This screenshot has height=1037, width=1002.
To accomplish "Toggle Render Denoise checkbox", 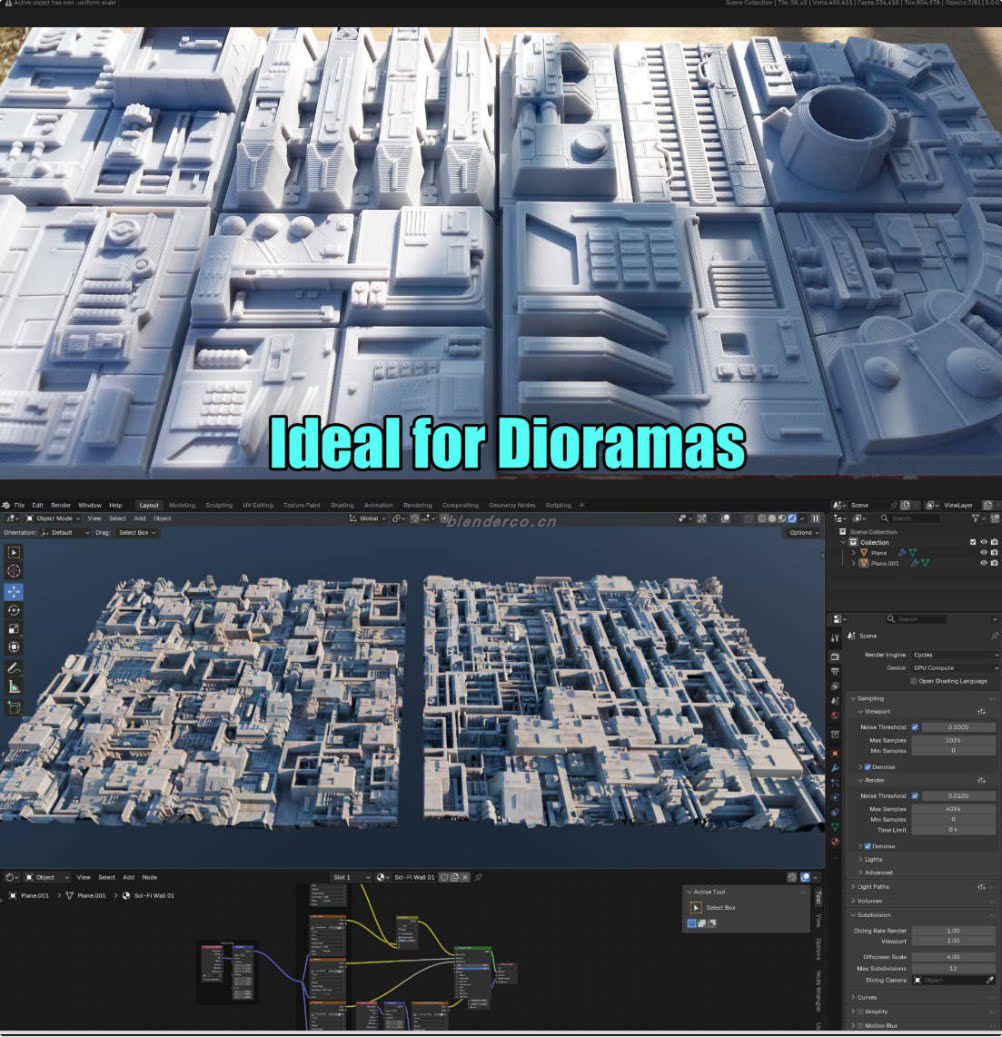I will (x=868, y=847).
